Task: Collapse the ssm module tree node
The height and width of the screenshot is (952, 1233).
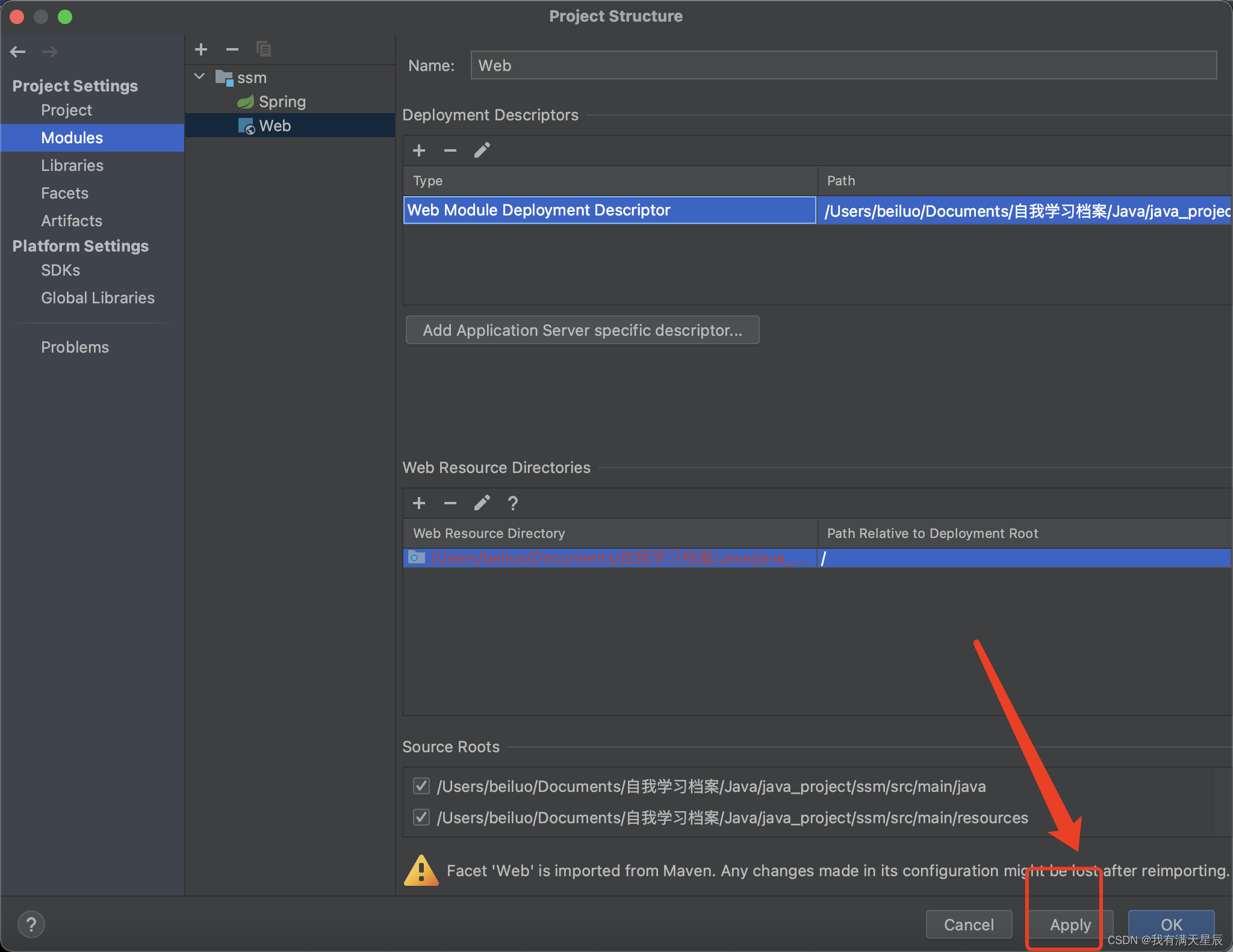Action: pyautogui.click(x=200, y=77)
